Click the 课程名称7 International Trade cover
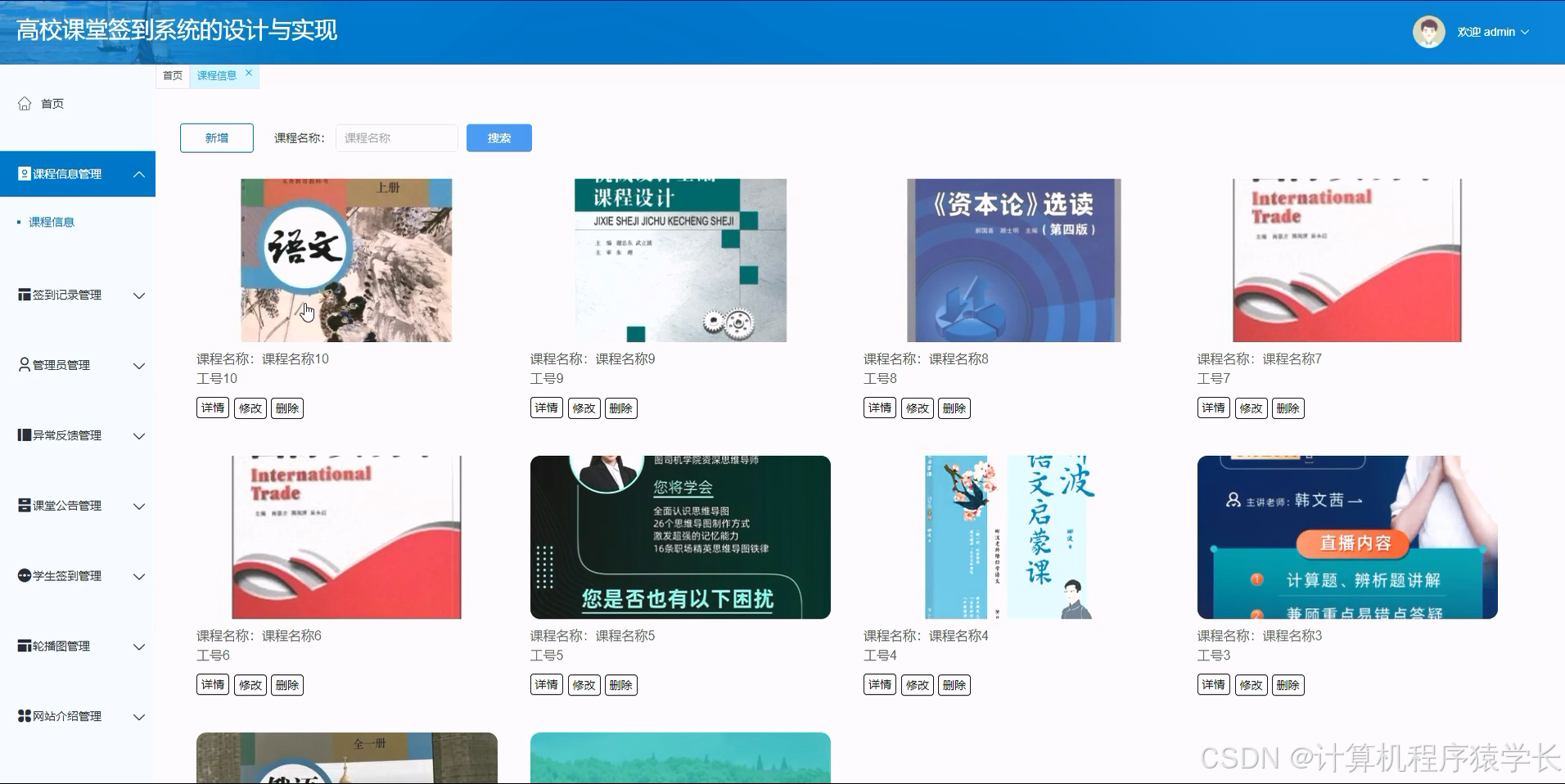1565x784 pixels. point(1347,260)
